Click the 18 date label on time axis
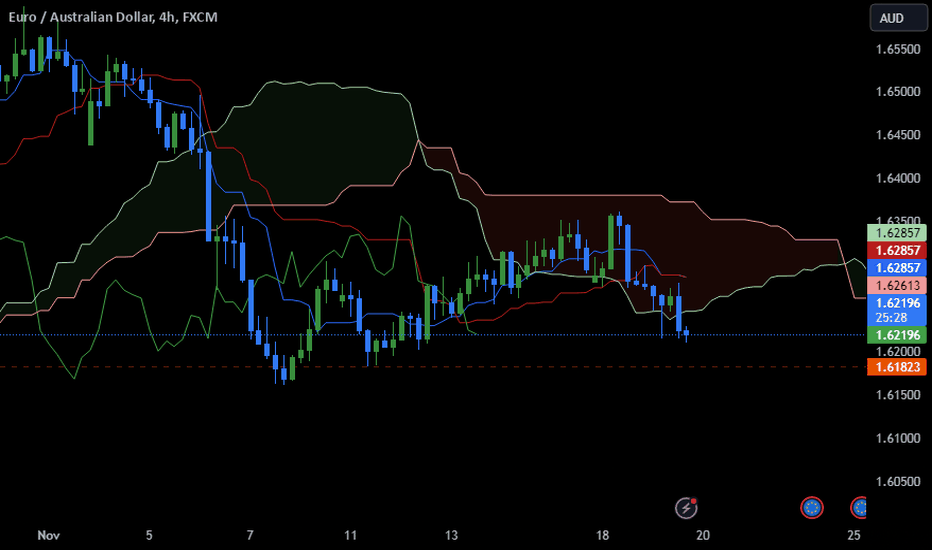 point(602,535)
